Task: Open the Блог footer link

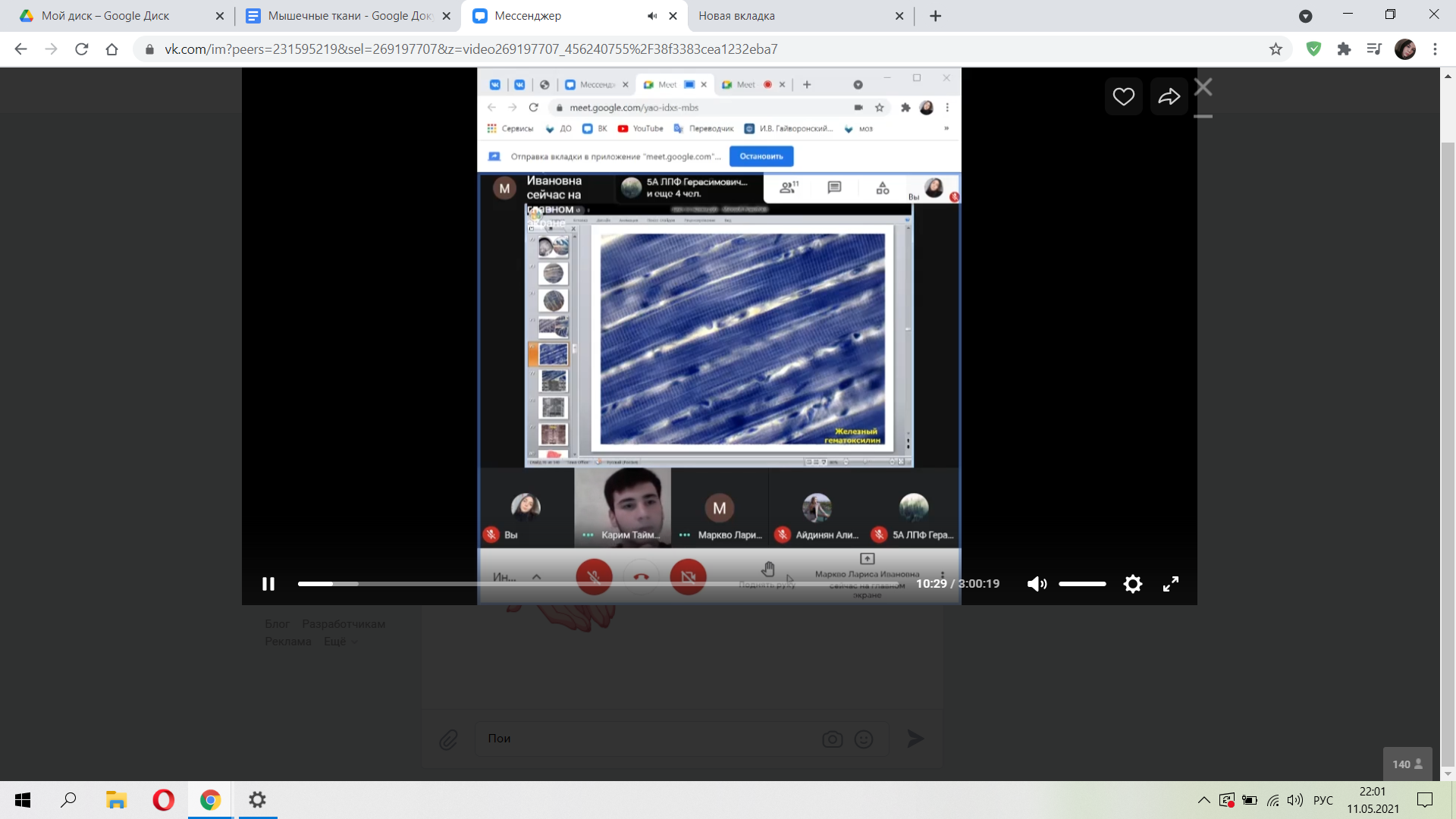Action: 277,624
